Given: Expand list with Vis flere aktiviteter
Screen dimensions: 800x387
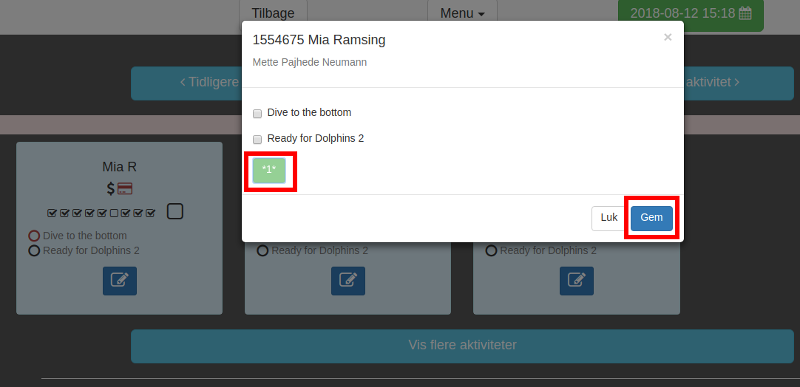Looking at the screenshot, I should (x=462, y=346).
